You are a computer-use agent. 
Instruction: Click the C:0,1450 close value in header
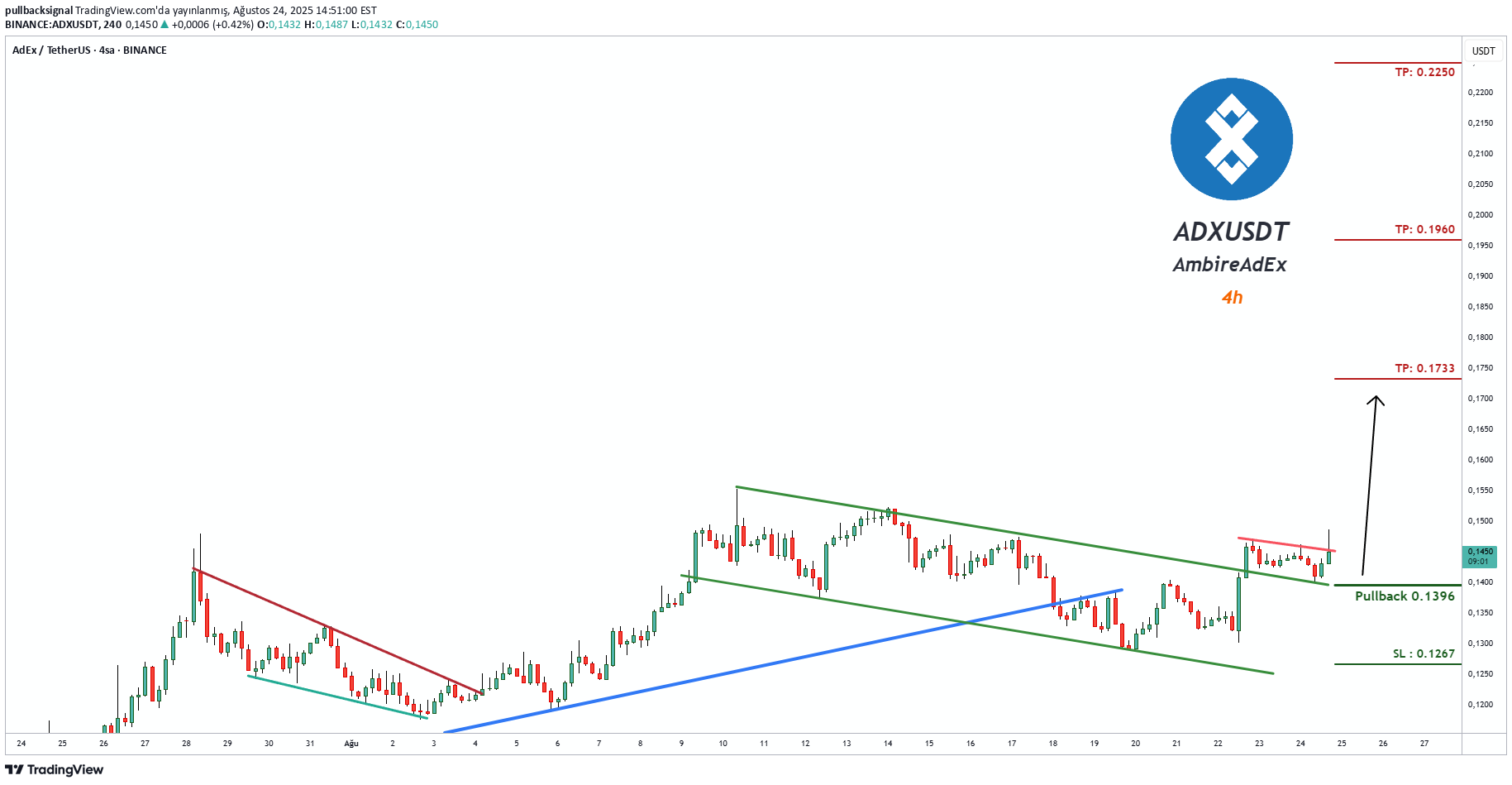[417, 25]
